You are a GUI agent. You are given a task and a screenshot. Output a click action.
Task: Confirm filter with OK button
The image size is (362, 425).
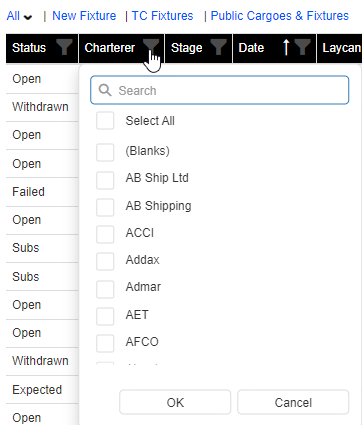pyautogui.click(x=175, y=402)
